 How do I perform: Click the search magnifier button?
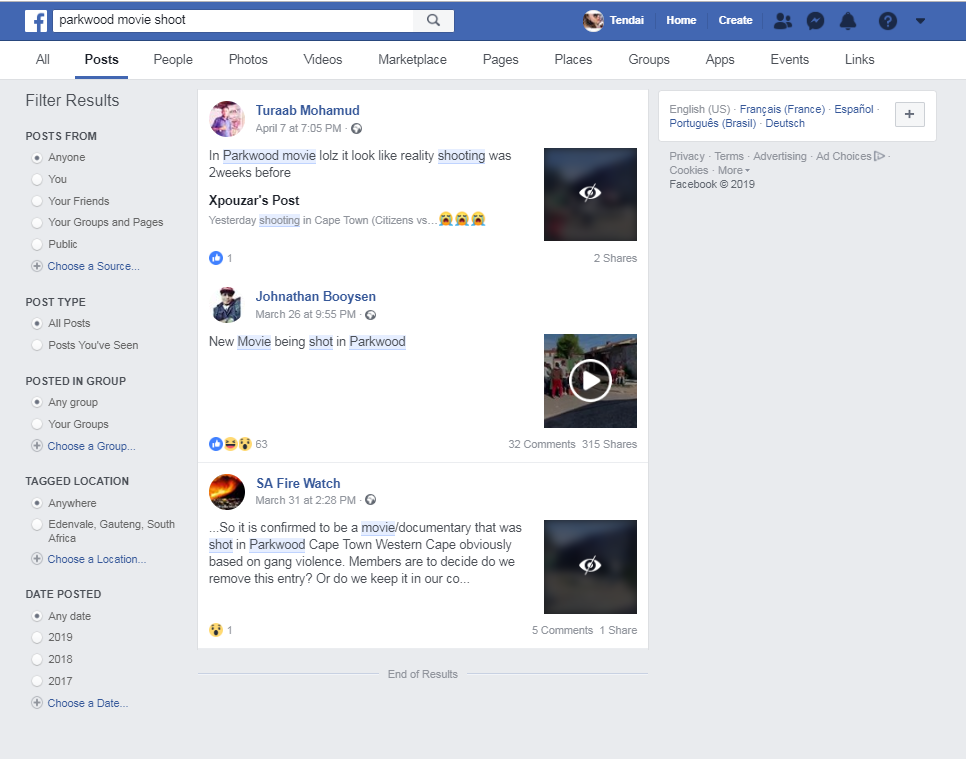click(434, 20)
